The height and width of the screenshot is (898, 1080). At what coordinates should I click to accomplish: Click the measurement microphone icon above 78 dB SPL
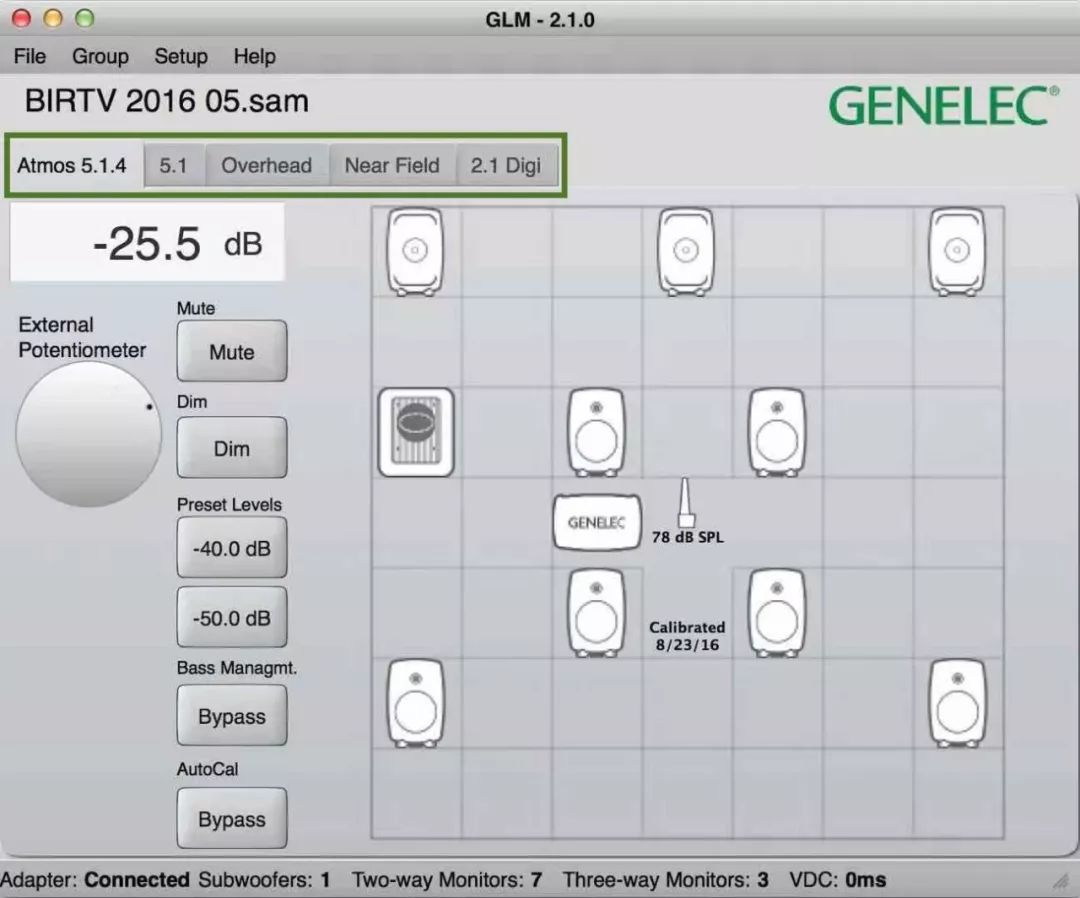(x=685, y=503)
